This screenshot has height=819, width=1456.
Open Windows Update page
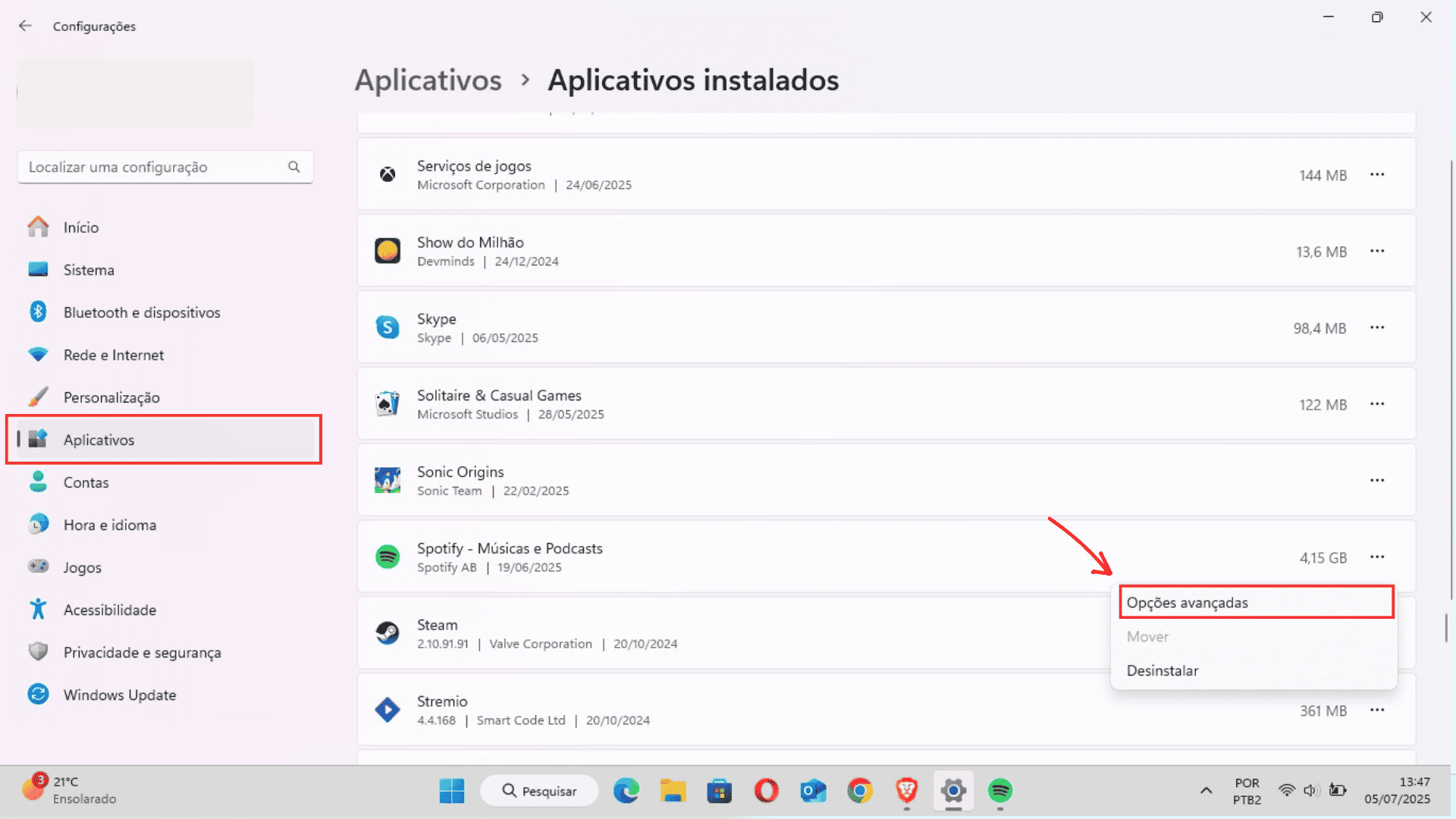click(x=165, y=695)
